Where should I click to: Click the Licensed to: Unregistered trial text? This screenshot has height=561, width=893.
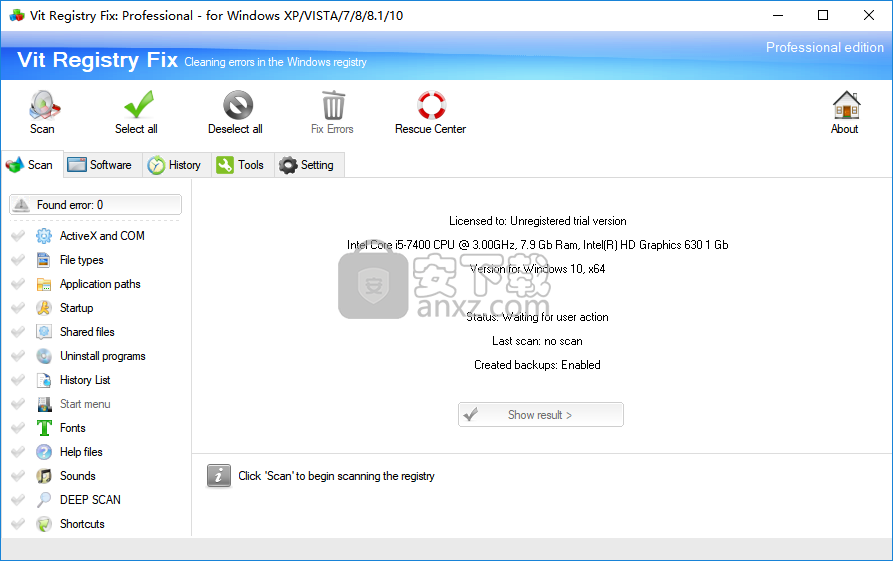pos(538,221)
